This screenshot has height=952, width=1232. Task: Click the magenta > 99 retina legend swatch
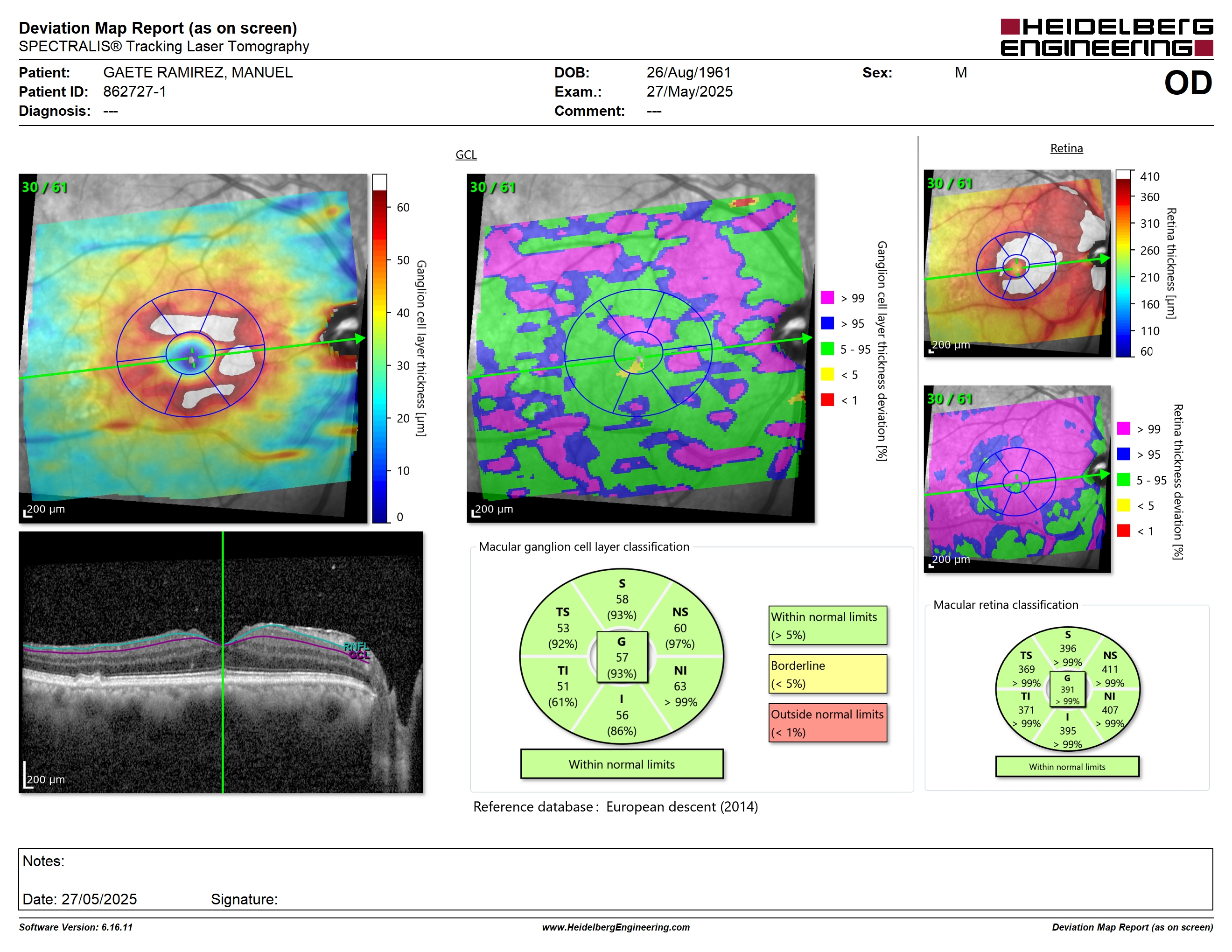coord(1123,428)
